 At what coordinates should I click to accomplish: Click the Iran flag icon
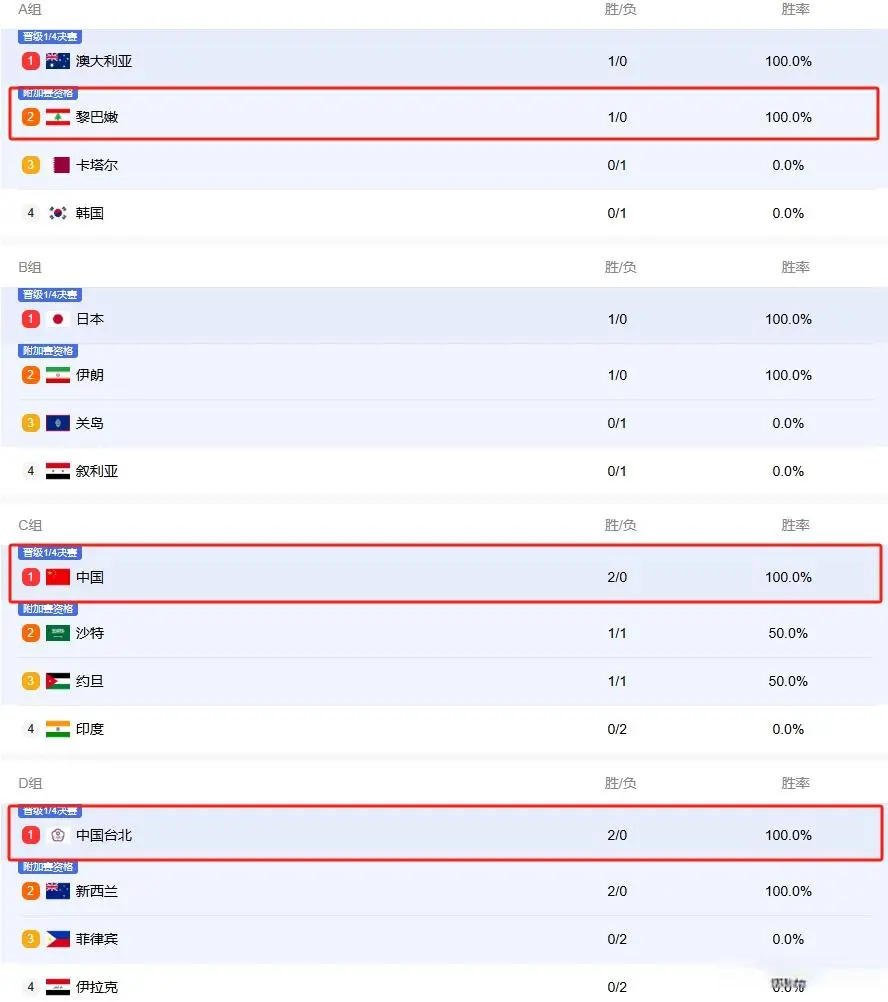point(58,375)
